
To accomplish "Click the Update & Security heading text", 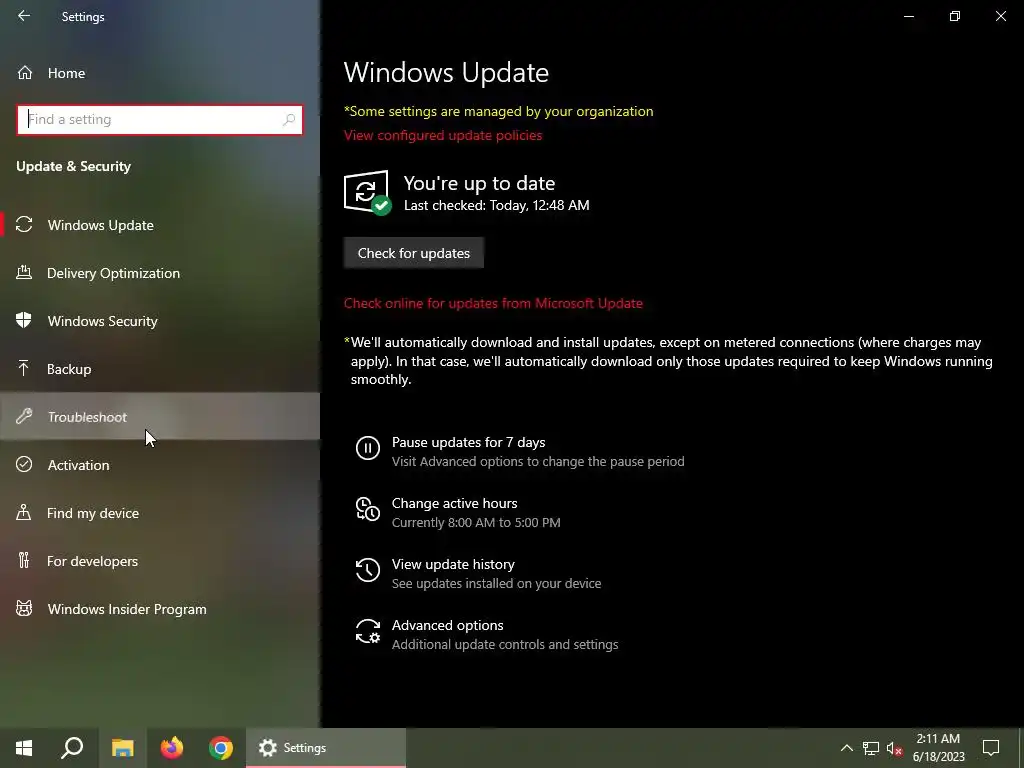I will click(x=73, y=166).
